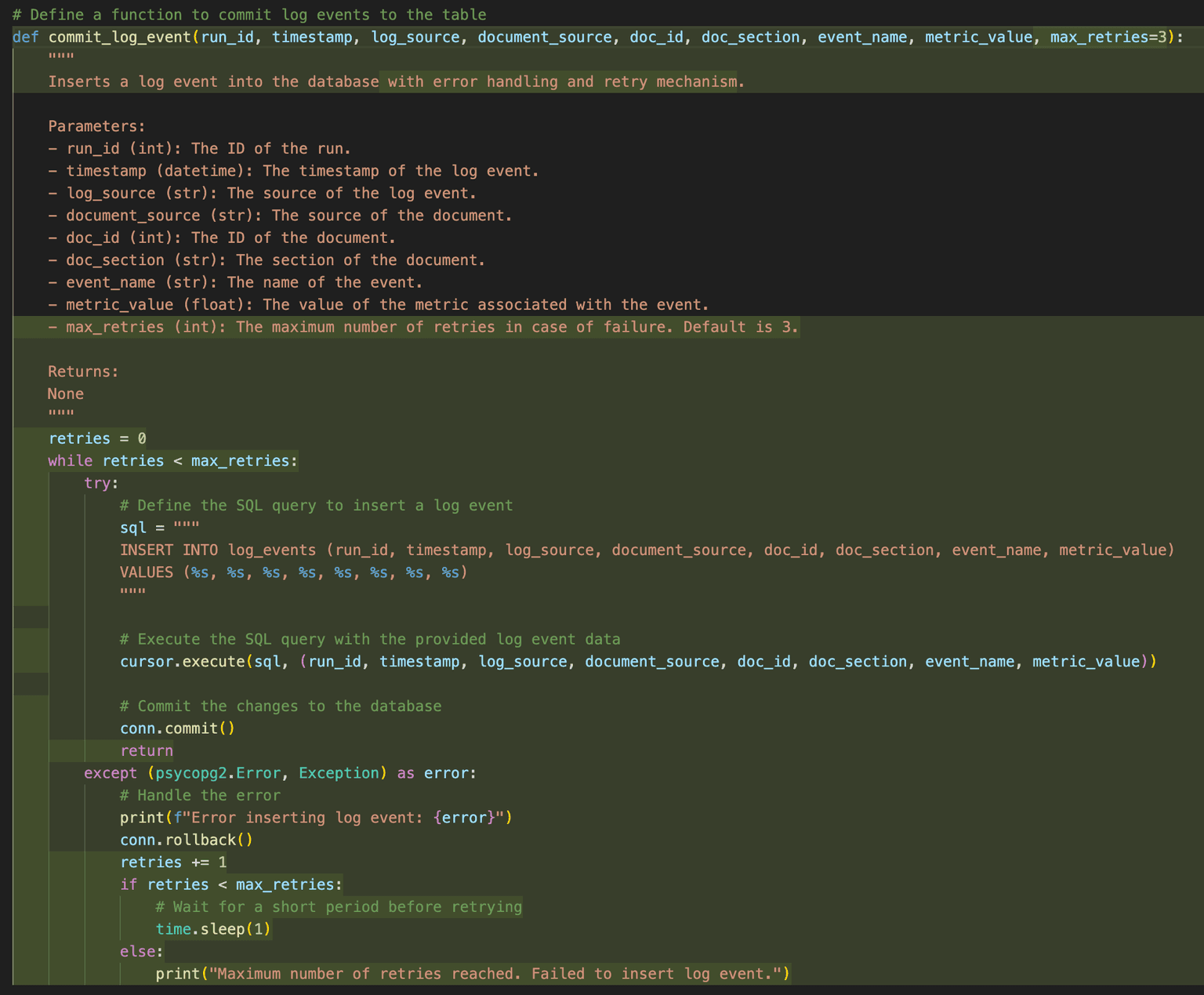Screen dimensions: 1204x995
Task: Click the "try:" keyword
Action: [102, 483]
